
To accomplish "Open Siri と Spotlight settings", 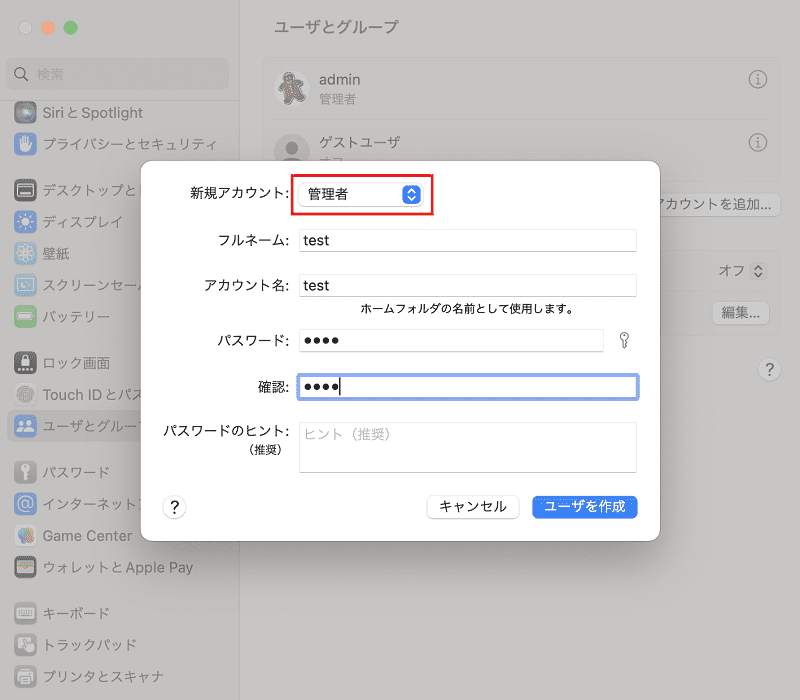I will [79, 113].
